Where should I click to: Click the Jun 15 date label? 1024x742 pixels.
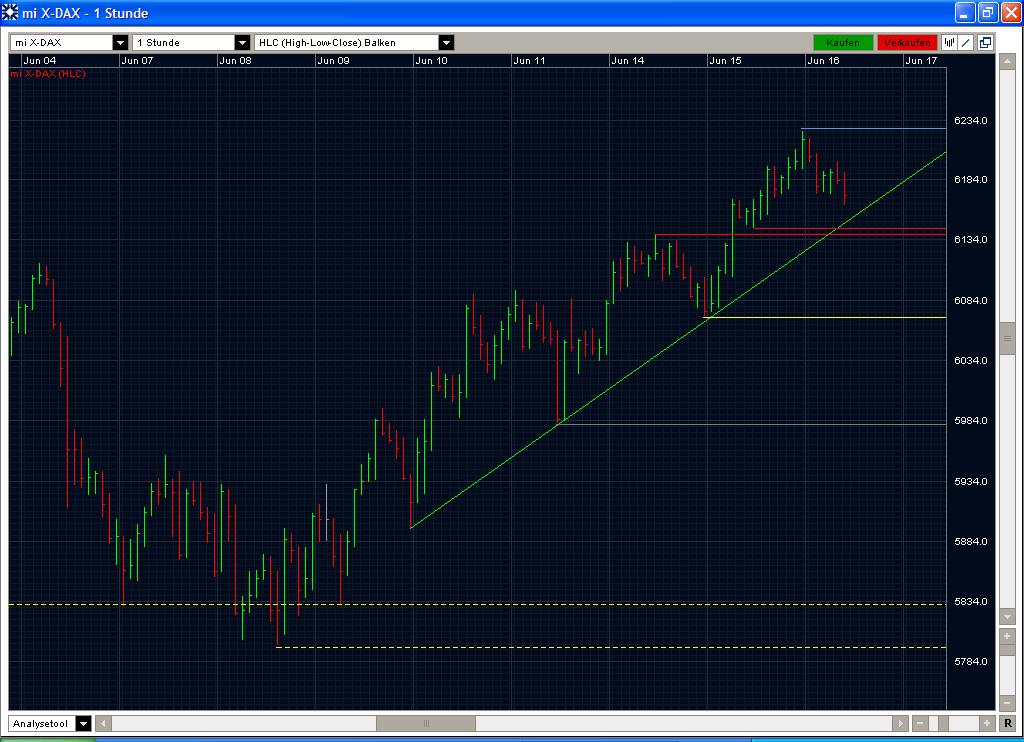726,61
